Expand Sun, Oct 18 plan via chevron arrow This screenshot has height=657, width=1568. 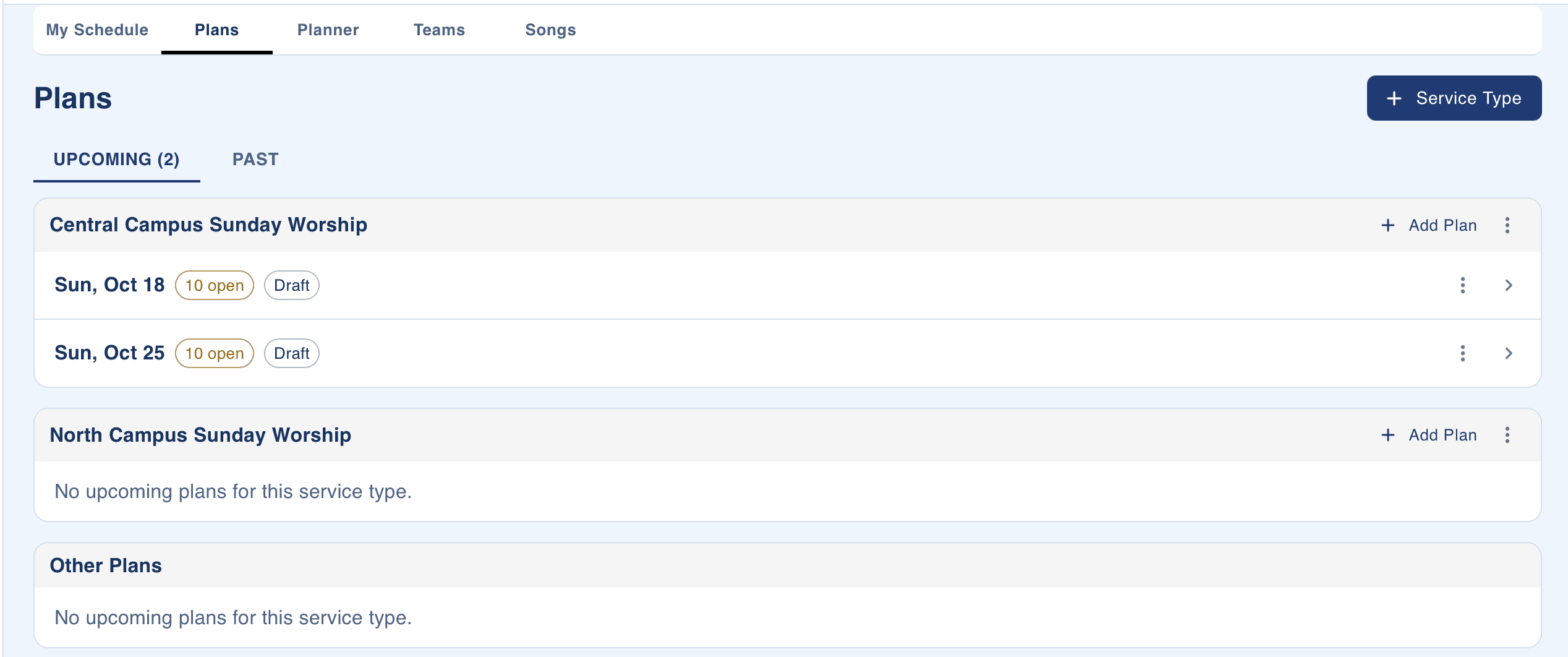[x=1508, y=285]
